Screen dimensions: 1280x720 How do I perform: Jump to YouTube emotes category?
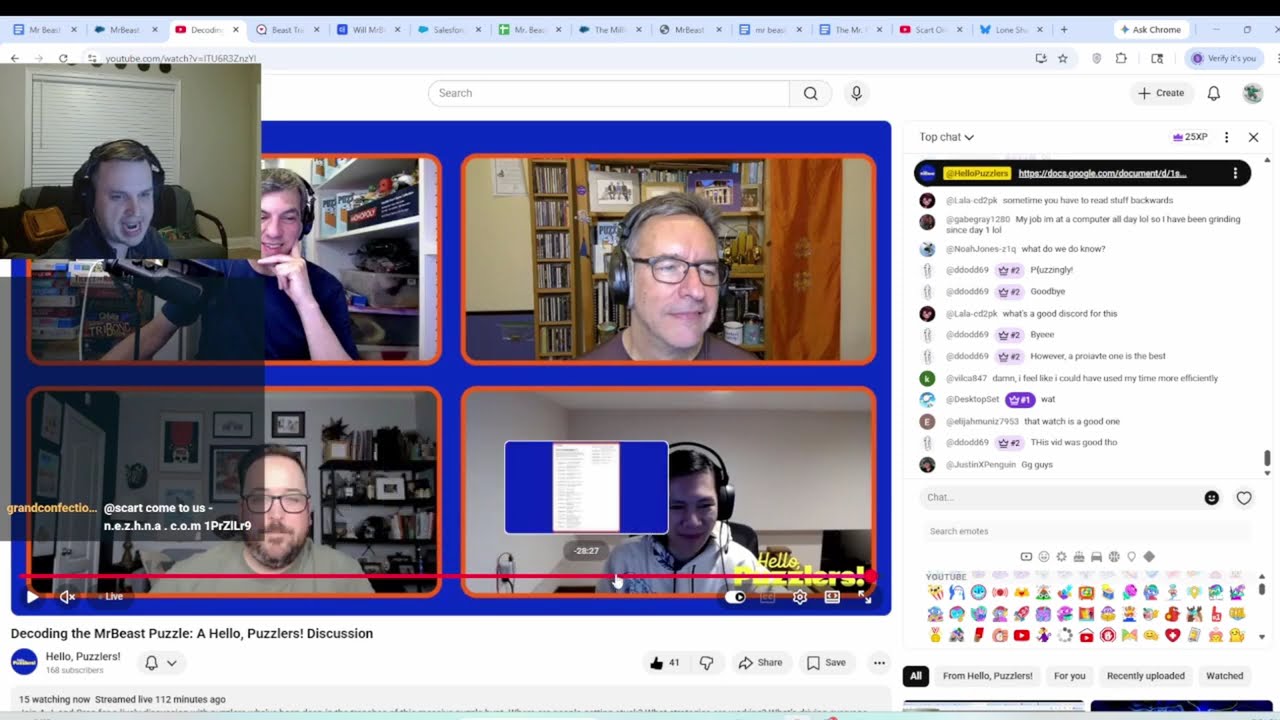[x=1026, y=556]
